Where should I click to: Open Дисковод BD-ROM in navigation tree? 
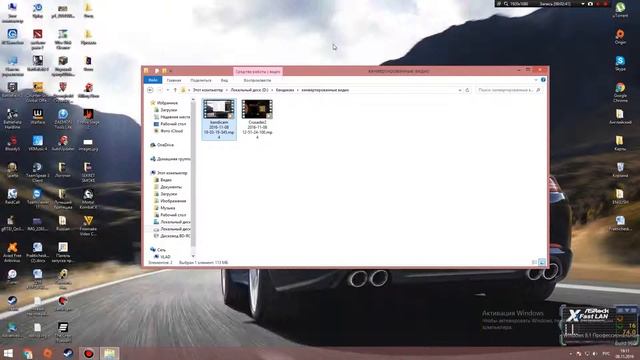[x=175, y=236]
